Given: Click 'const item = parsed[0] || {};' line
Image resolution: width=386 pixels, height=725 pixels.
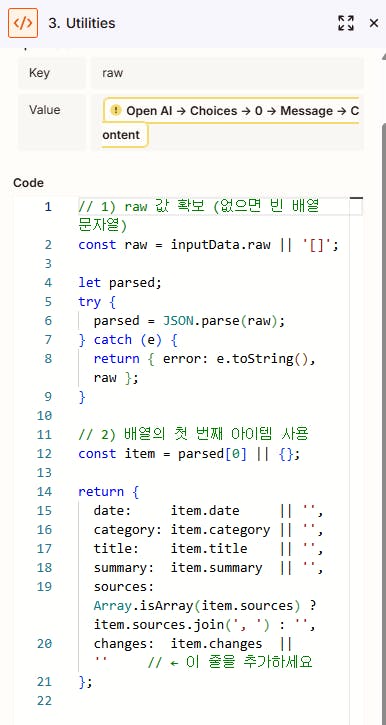Looking at the screenshot, I should pos(189,453).
